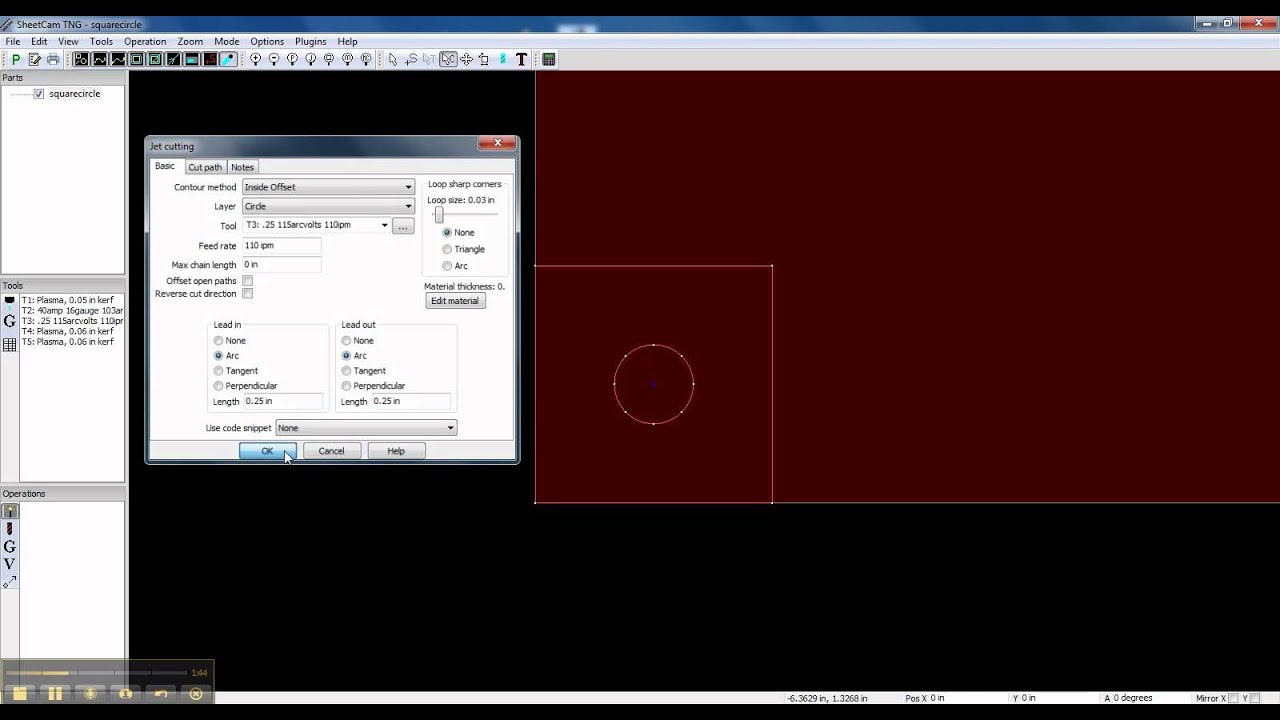Open the Plugins menu
The image size is (1280, 720).
click(310, 42)
